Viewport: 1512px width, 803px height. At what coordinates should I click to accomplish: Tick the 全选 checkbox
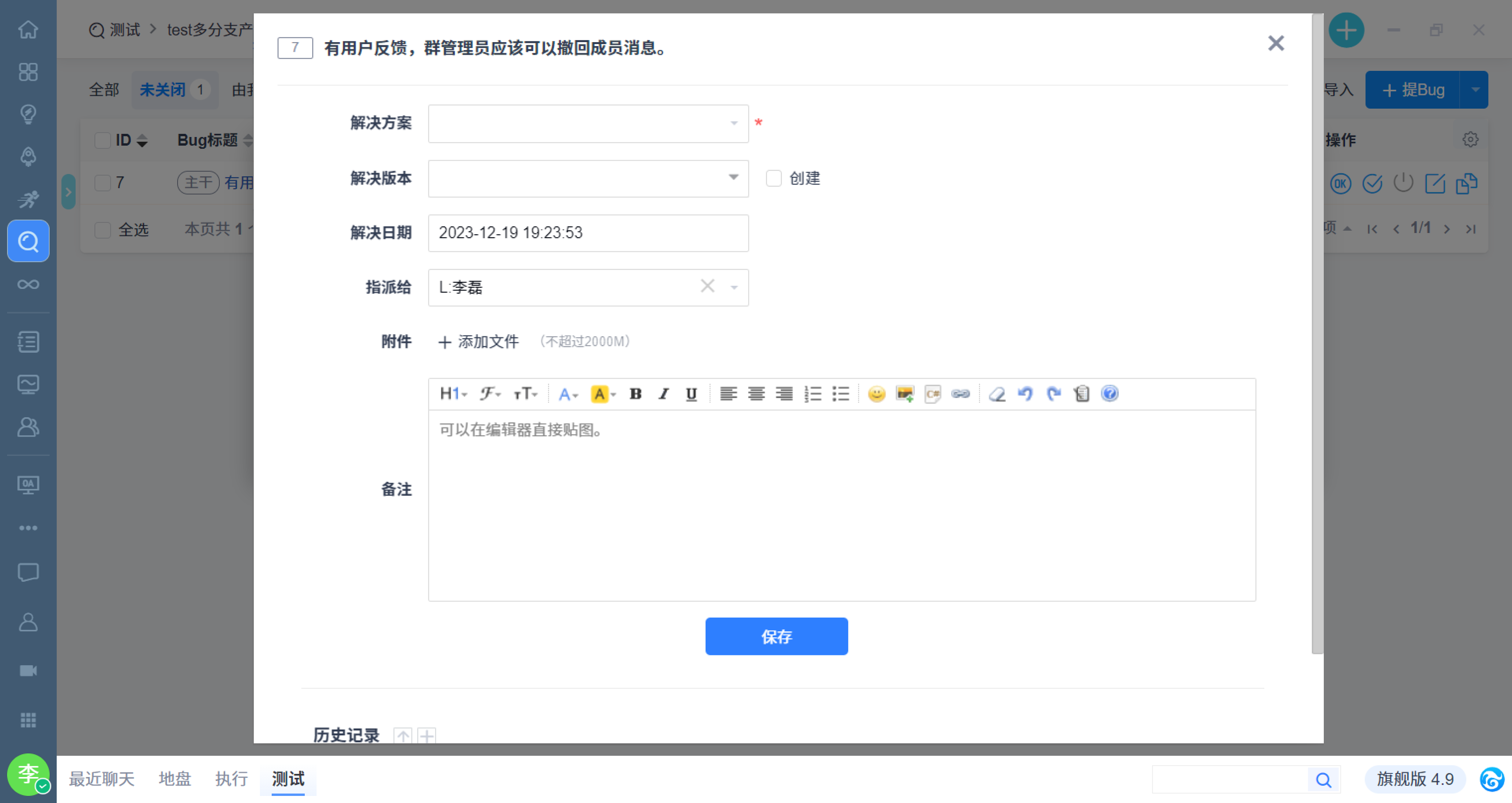[x=103, y=229]
